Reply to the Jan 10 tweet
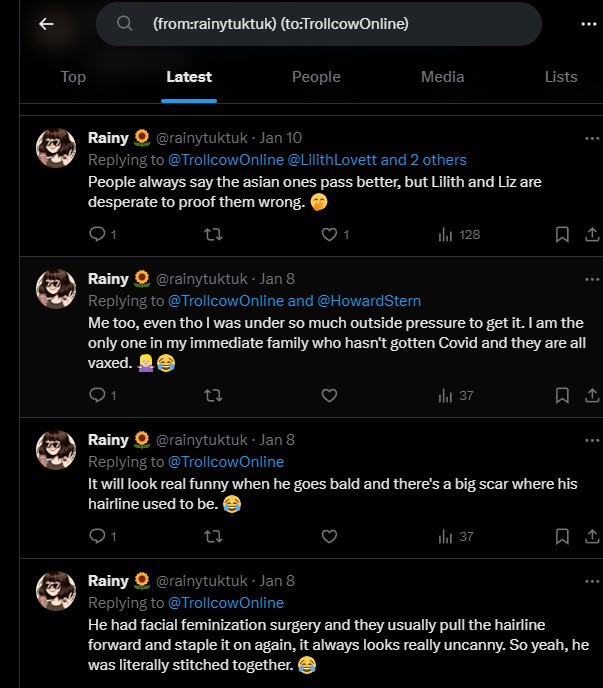This screenshot has height=688, width=603. click(97, 234)
